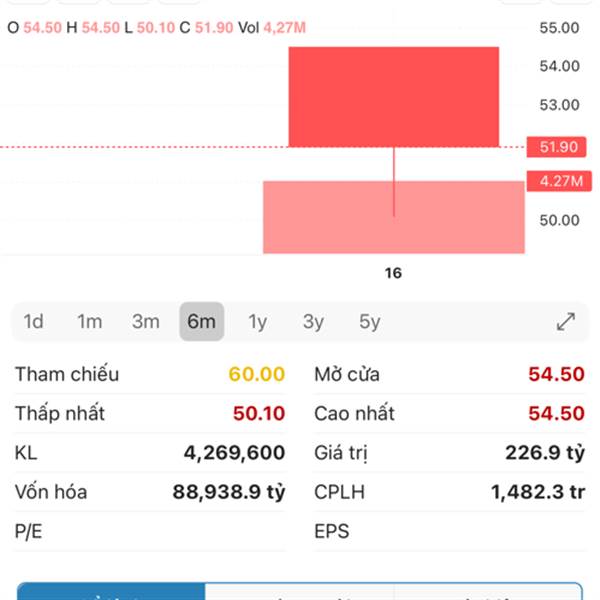The image size is (600, 600).
Task: Show the 1y price history
Action: tap(258, 322)
